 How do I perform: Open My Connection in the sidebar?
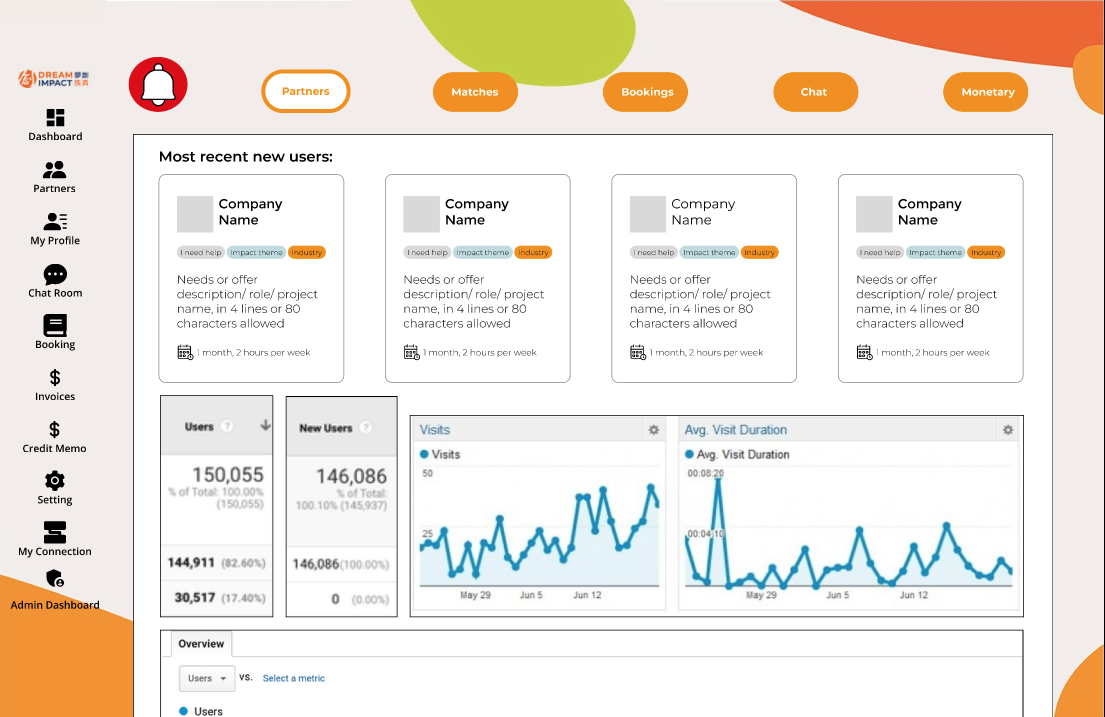(55, 533)
